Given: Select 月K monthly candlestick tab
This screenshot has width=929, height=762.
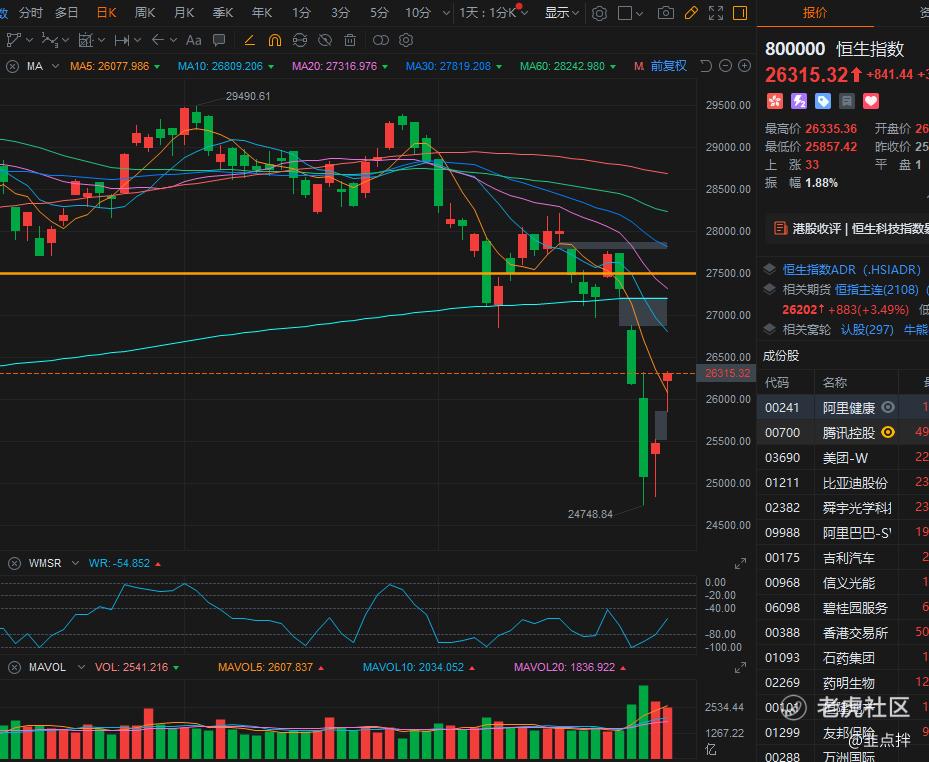Looking at the screenshot, I should click(x=184, y=13).
